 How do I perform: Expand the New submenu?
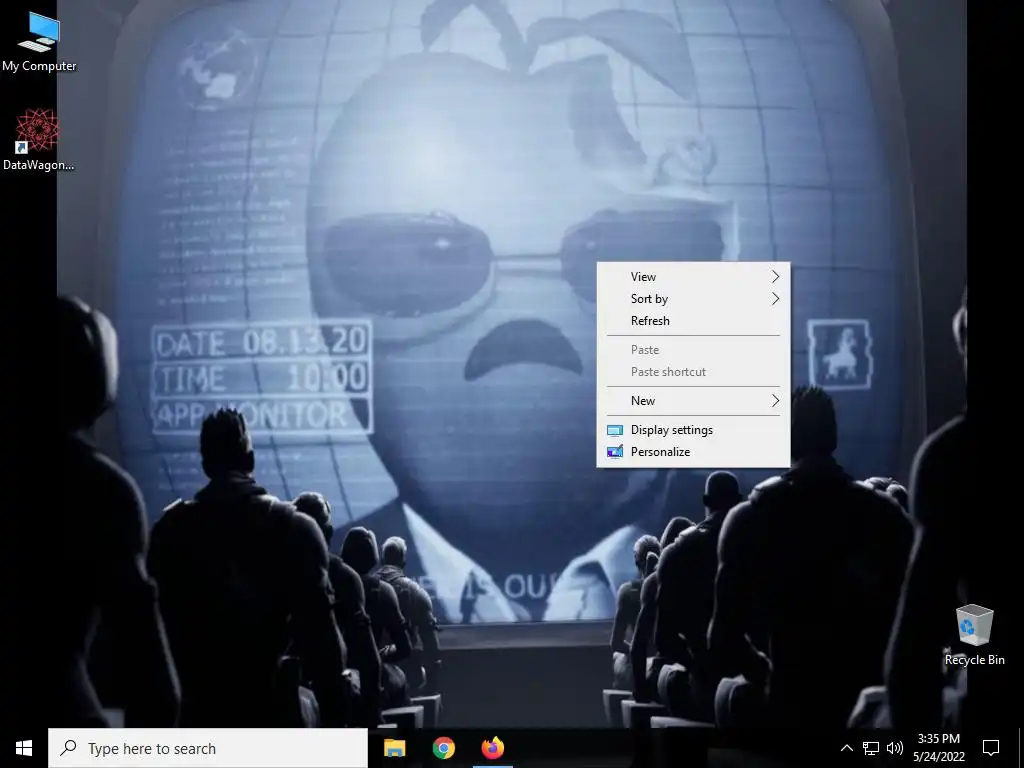pyautogui.click(x=694, y=401)
